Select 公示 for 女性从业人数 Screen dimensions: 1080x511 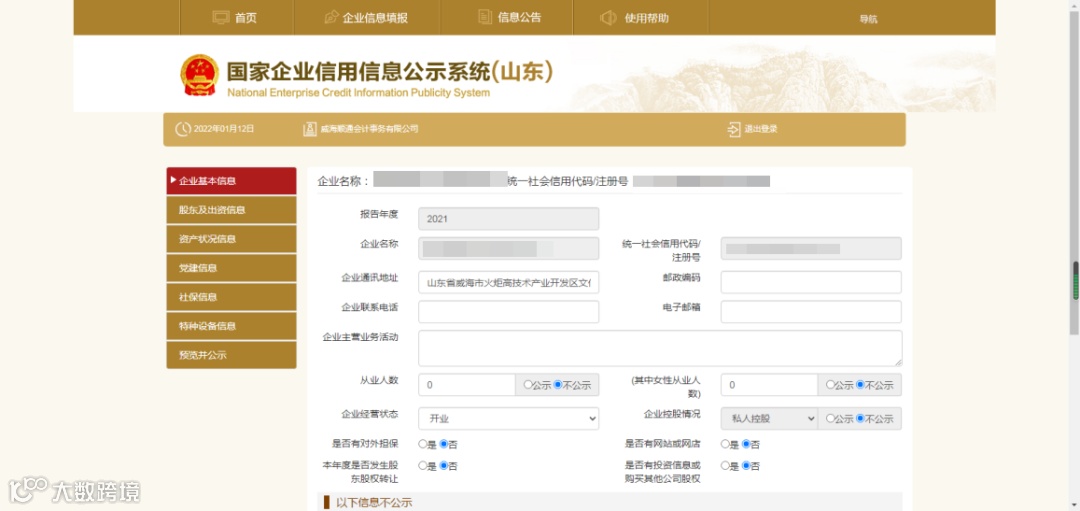pyautogui.click(x=830, y=385)
